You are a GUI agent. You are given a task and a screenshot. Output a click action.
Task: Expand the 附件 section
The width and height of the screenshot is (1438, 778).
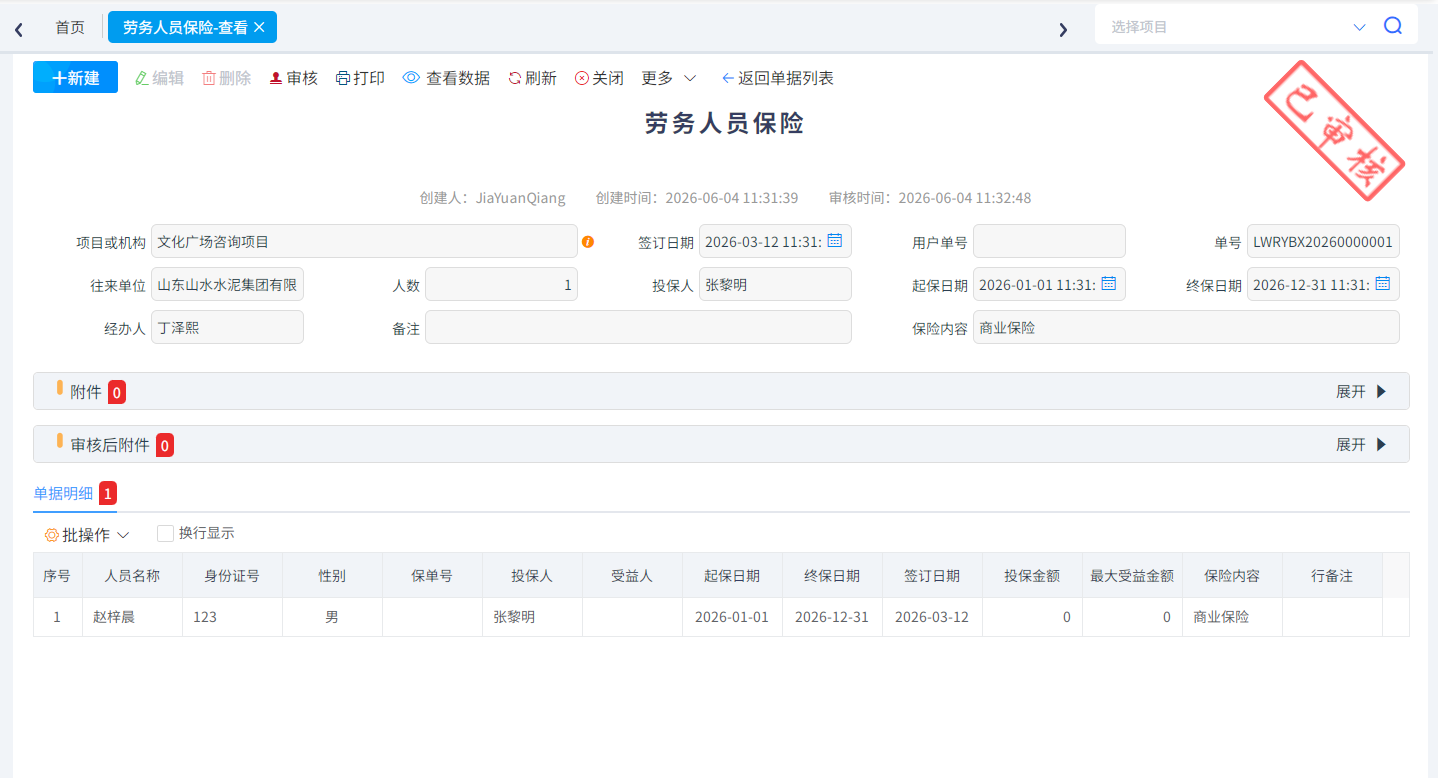pos(1361,391)
